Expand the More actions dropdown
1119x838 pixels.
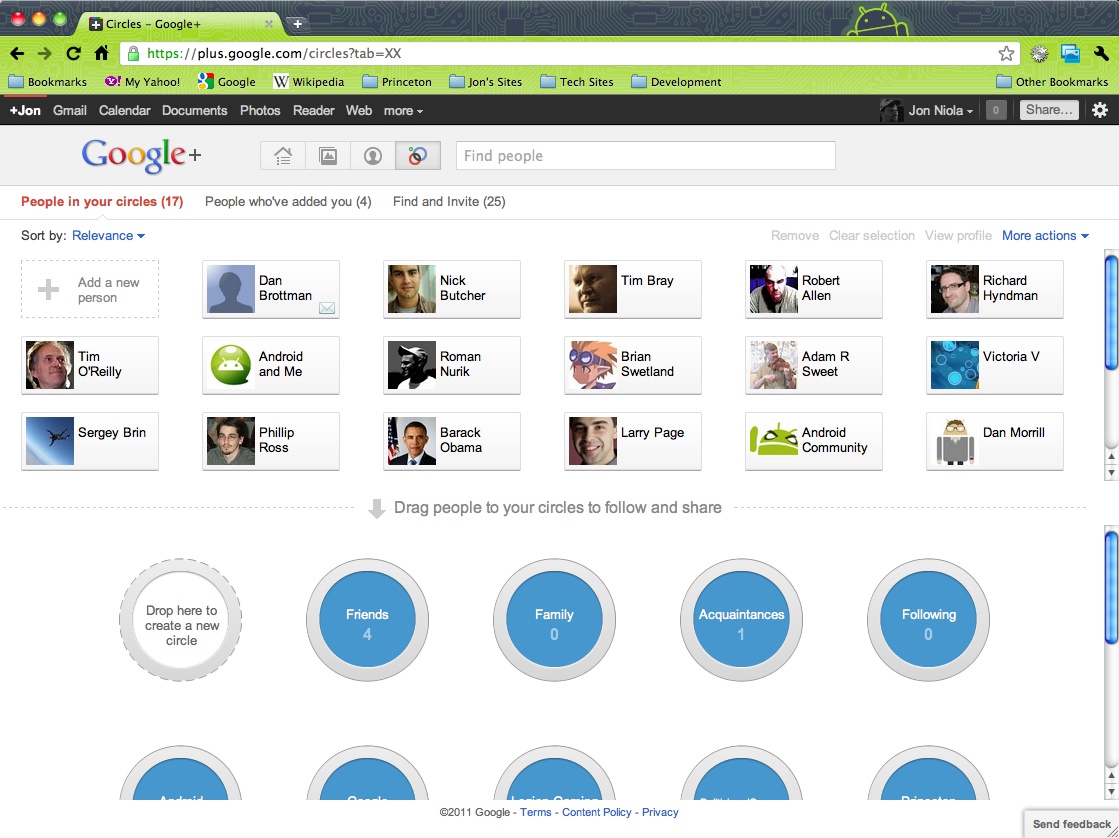[1045, 236]
